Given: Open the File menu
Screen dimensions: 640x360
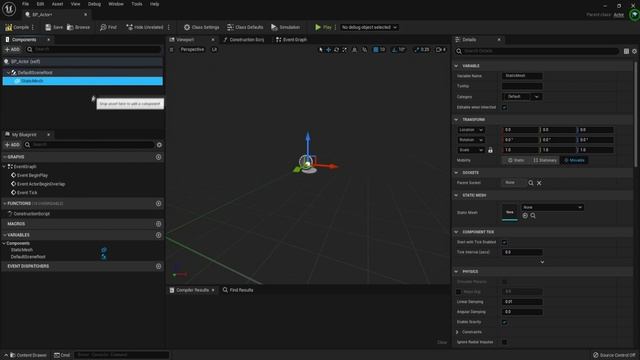Looking at the screenshot, I should pyautogui.click(x=25, y=4).
